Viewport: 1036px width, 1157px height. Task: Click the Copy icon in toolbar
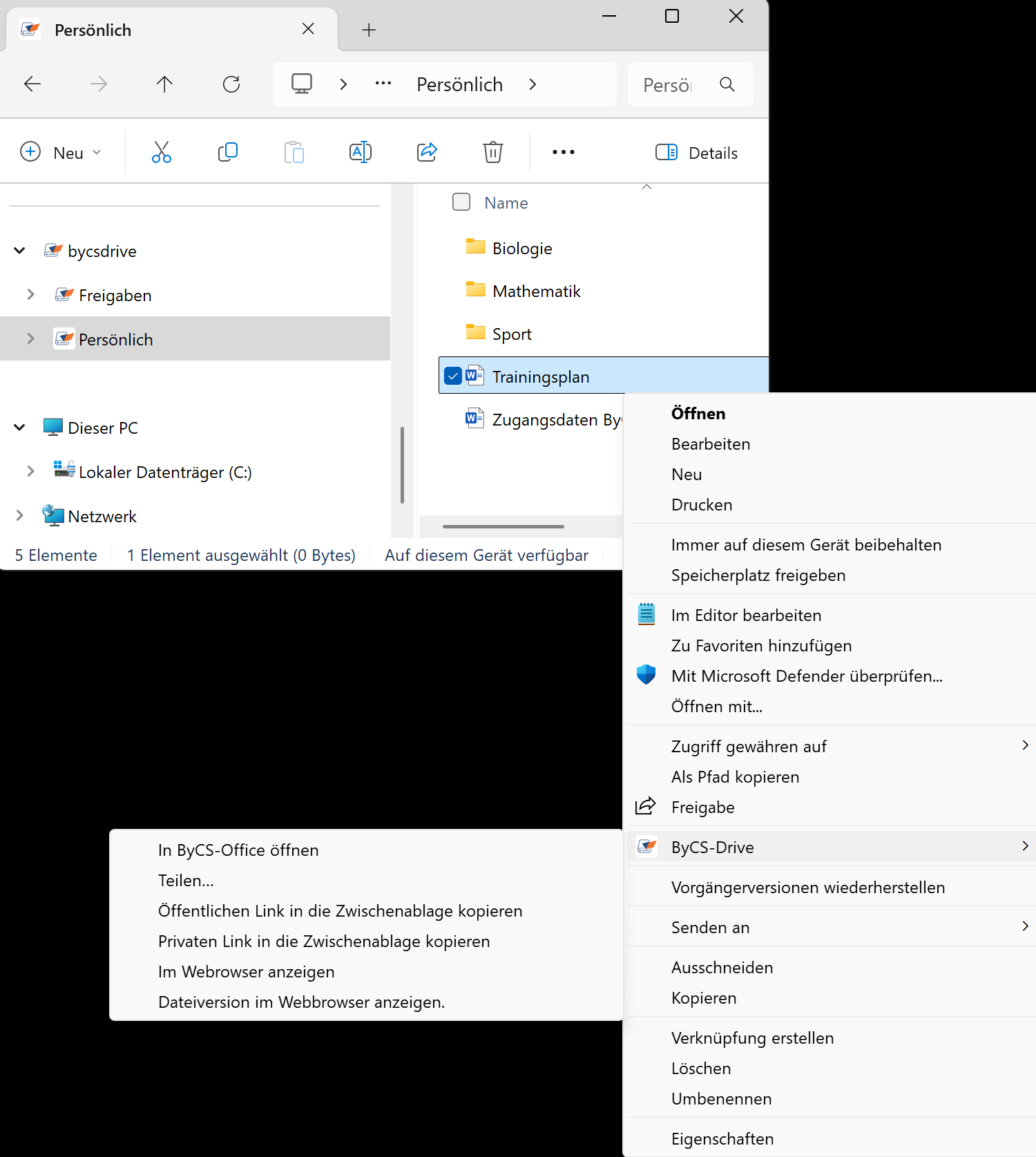click(227, 152)
